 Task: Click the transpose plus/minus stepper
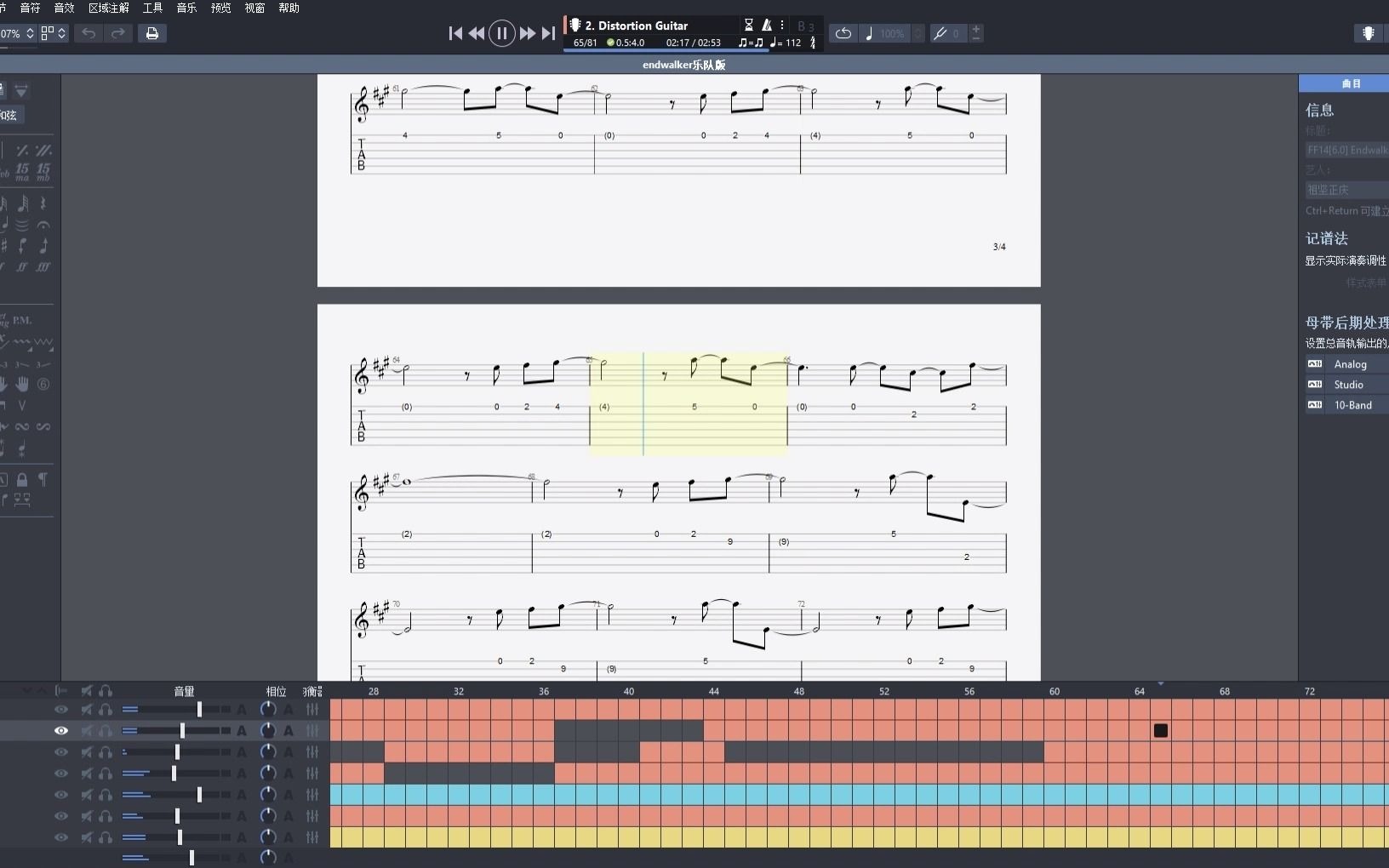click(976, 33)
